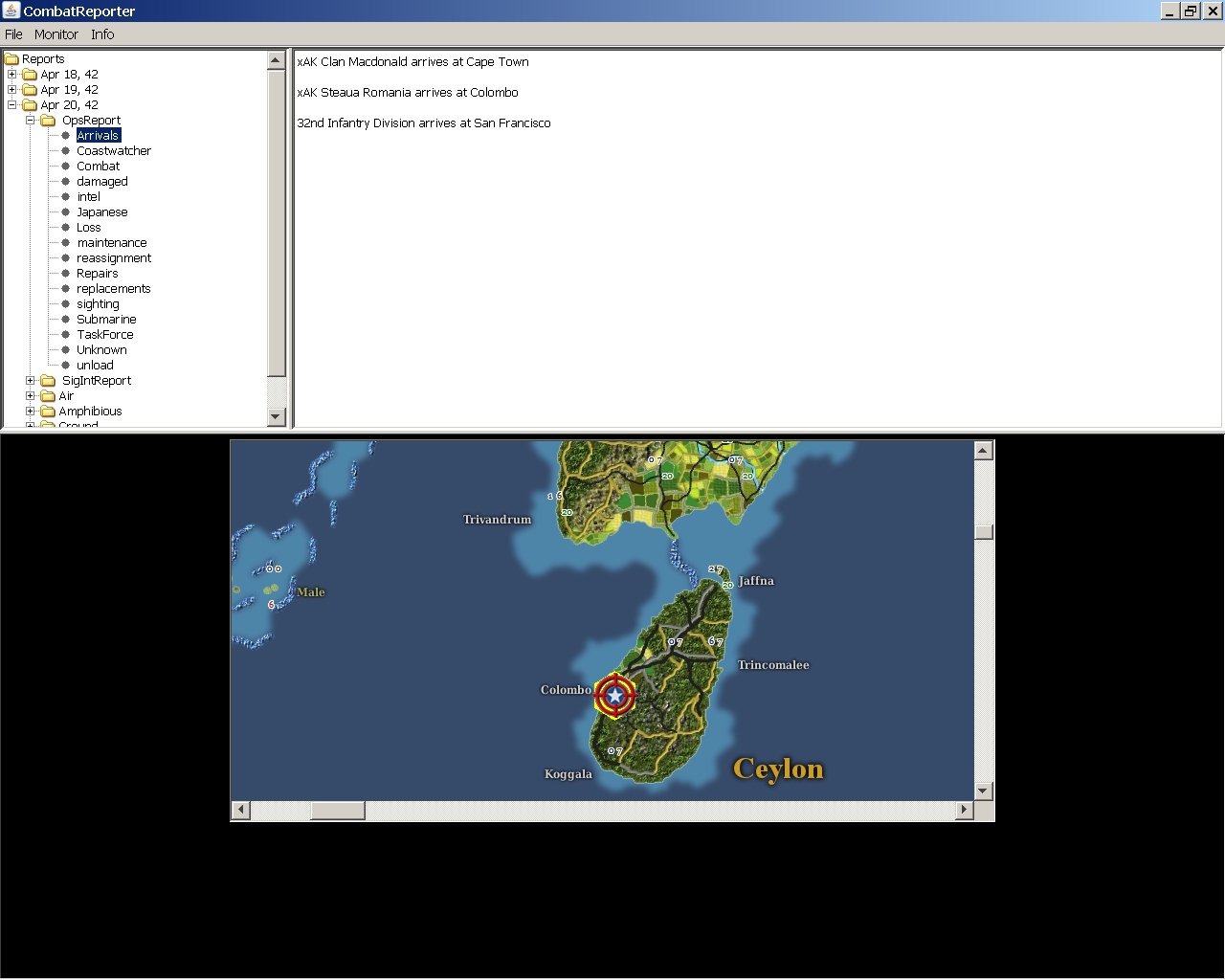Click the Male label on map
1225x980 pixels.
[311, 592]
